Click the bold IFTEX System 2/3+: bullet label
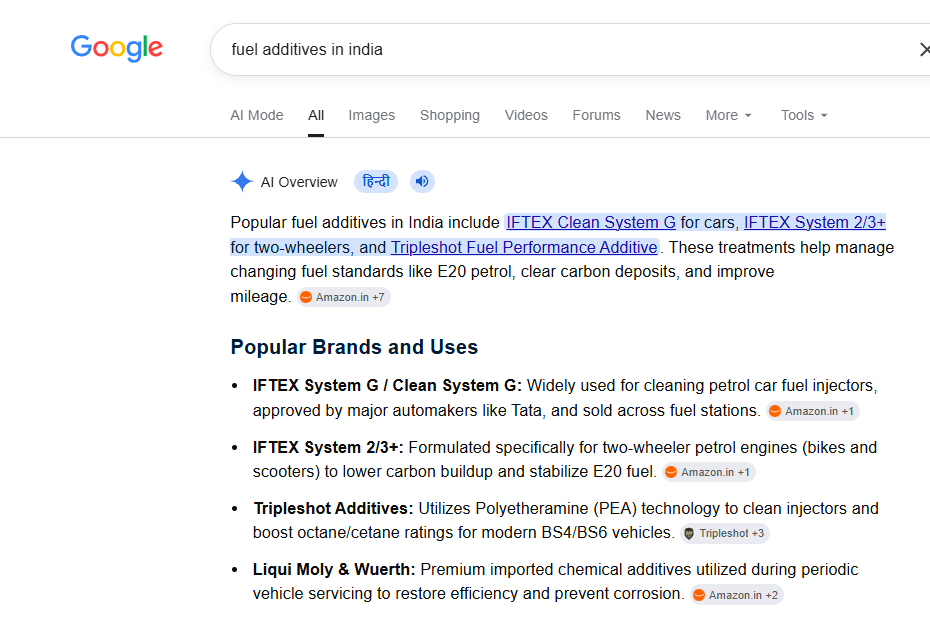The width and height of the screenshot is (930, 633). 328,447
